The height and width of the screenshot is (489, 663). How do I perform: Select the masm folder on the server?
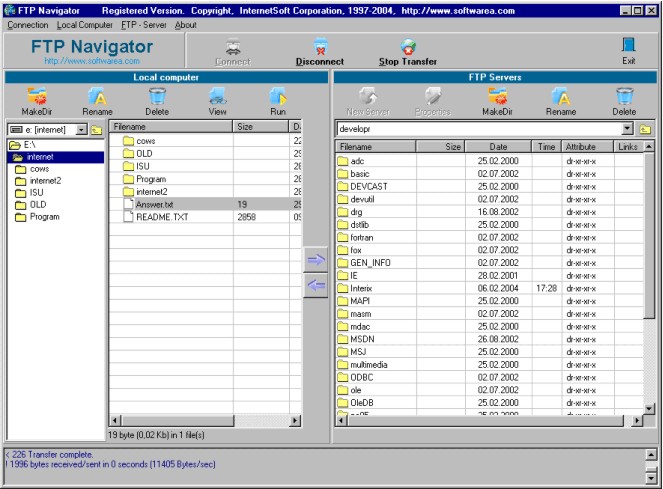point(490,314)
